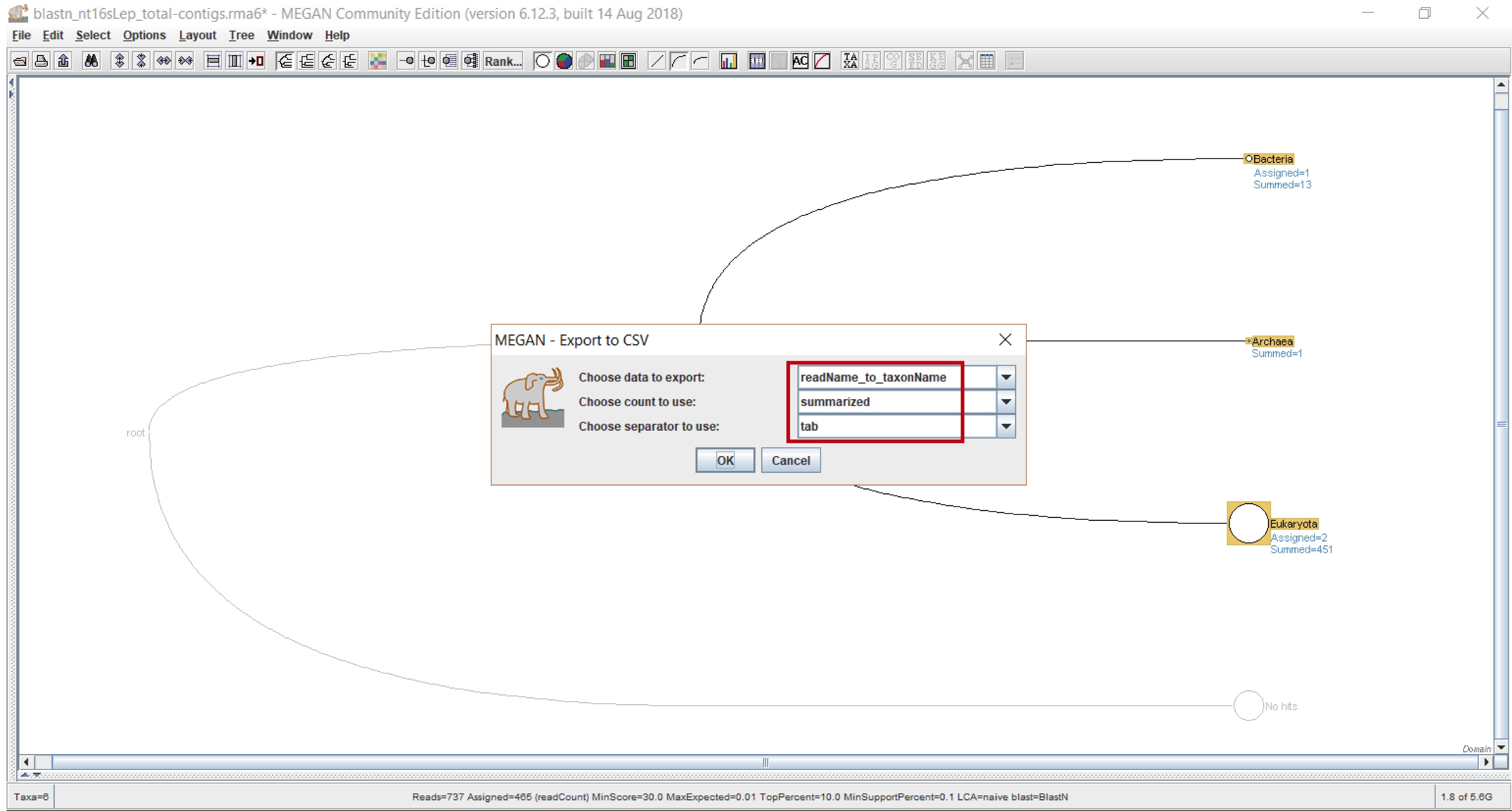
Task: Click the Expand Vertical arrows icon
Action: tap(120, 61)
